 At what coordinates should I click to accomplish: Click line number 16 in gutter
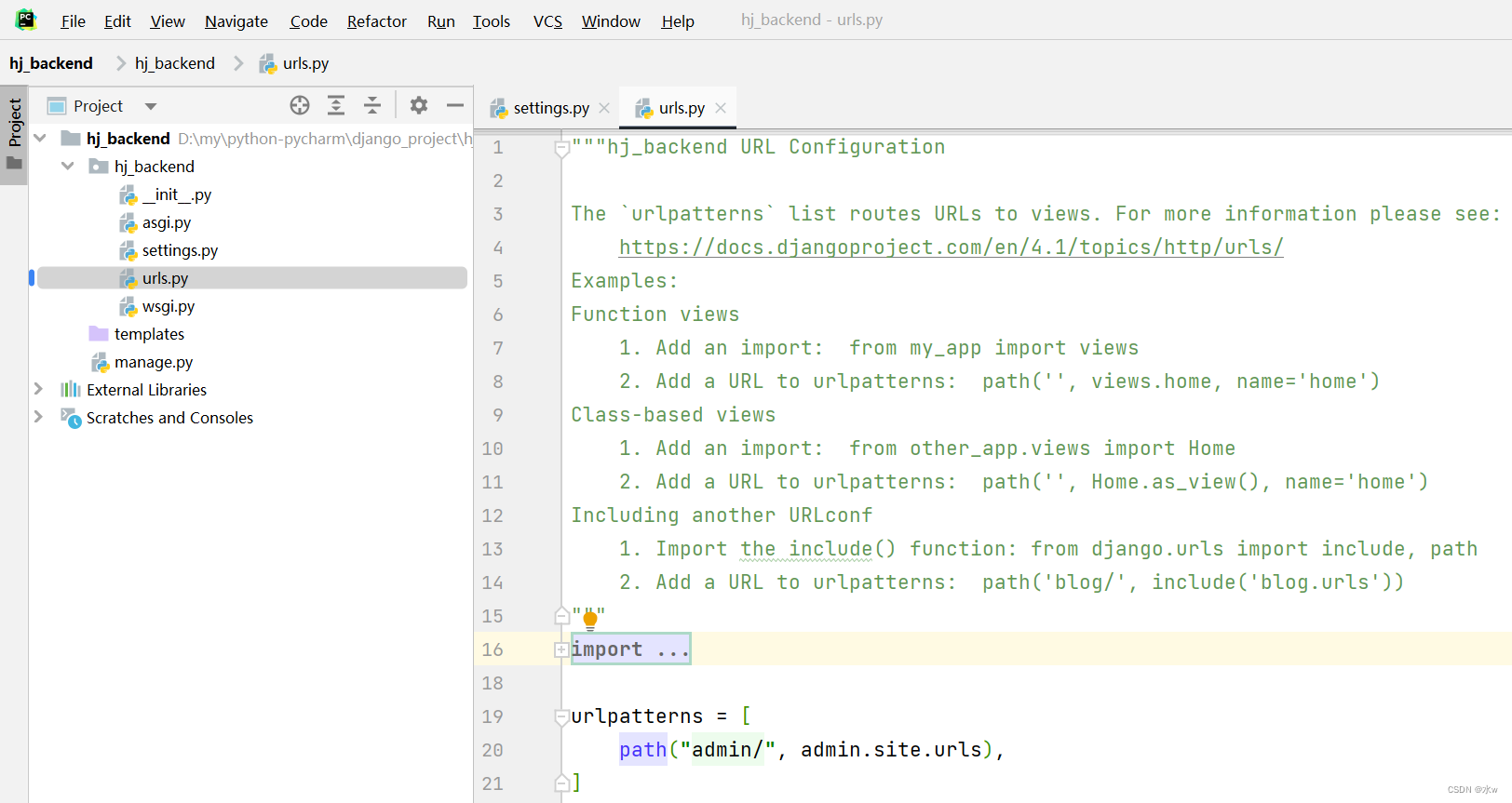pyautogui.click(x=493, y=649)
